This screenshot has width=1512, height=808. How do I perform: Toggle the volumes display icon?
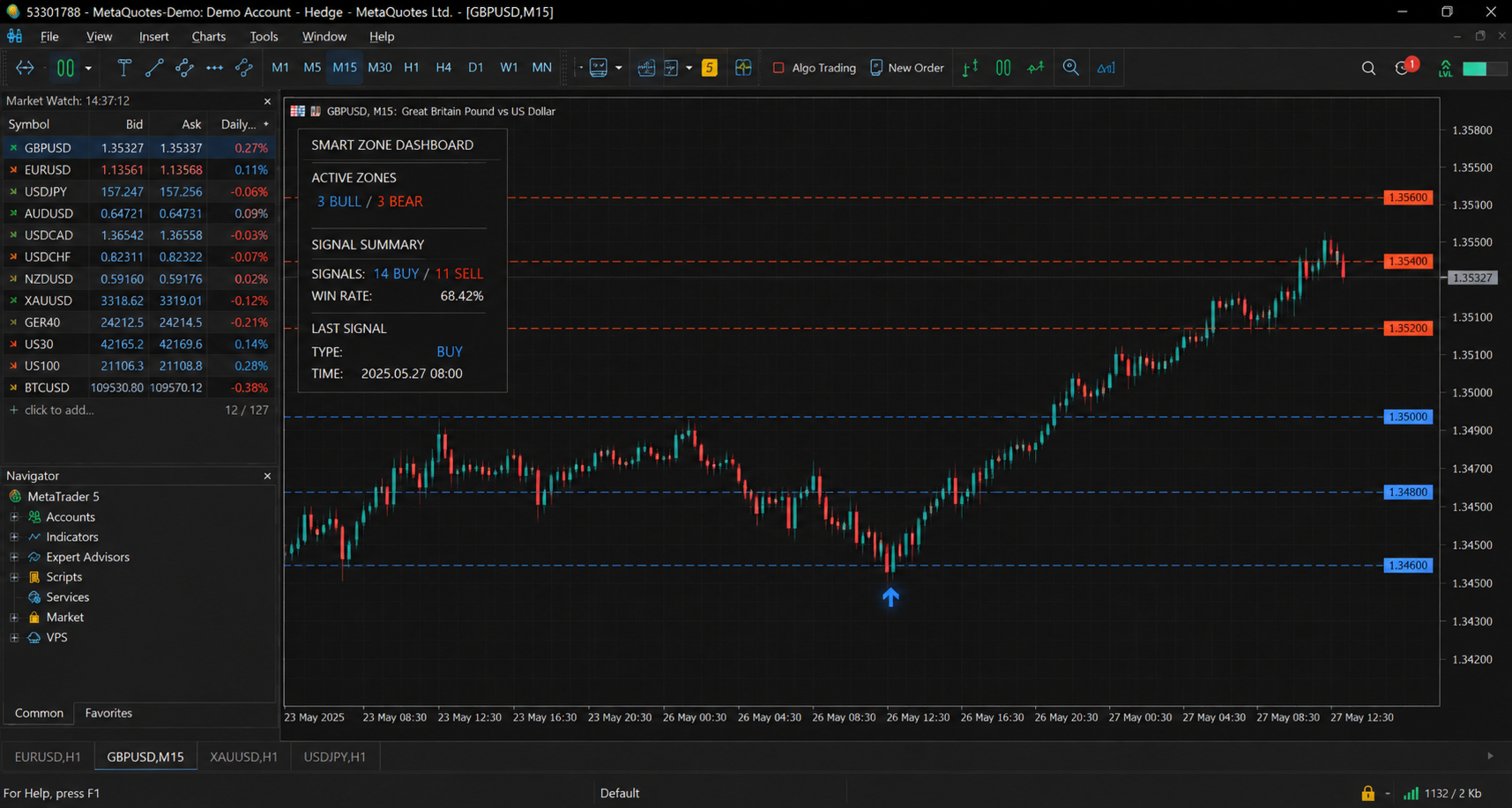click(1106, 68)
